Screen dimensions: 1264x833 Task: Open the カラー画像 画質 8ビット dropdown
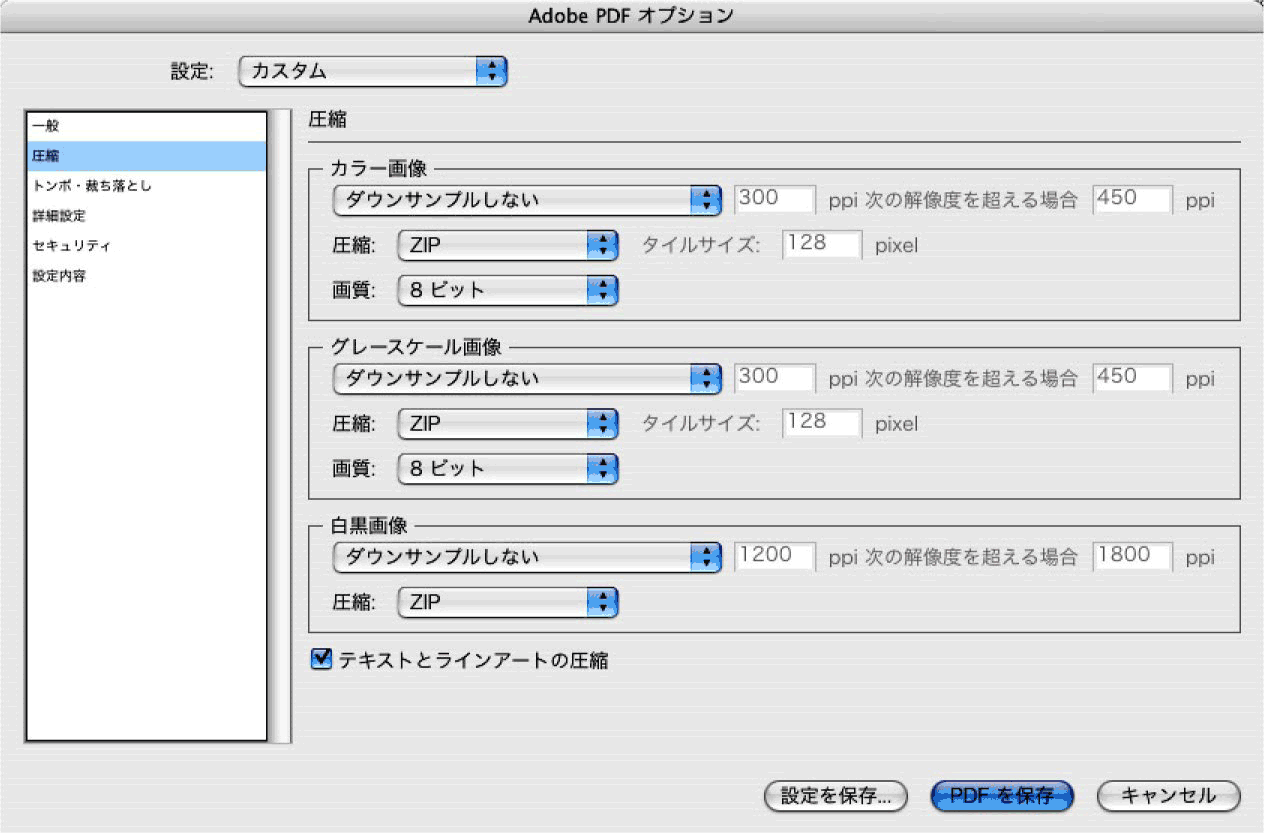(x=507, y=290)
